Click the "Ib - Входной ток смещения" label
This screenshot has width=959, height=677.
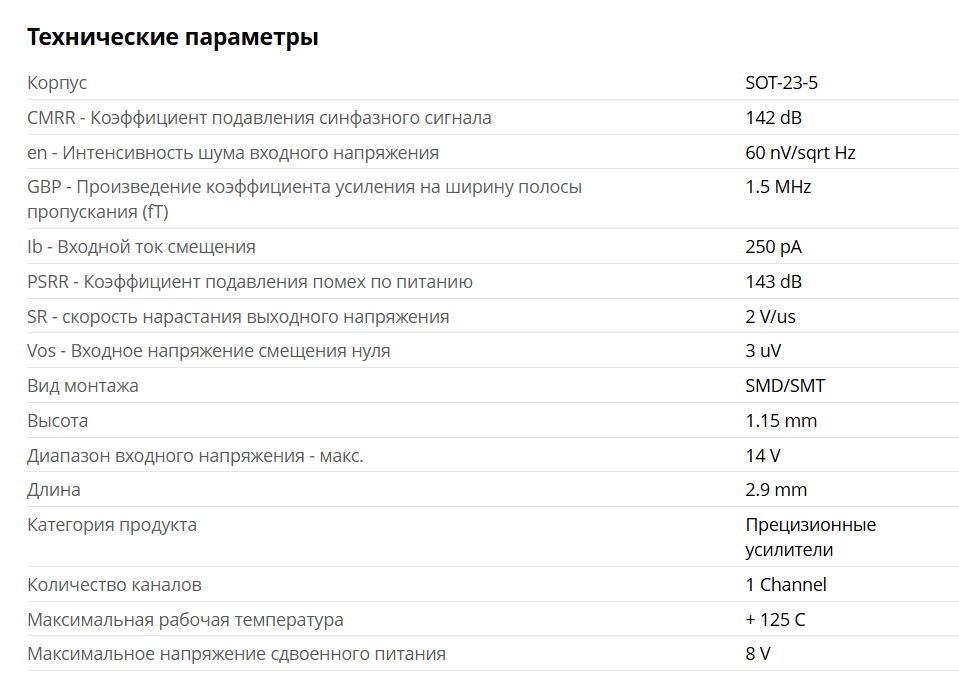coord(141,247)
